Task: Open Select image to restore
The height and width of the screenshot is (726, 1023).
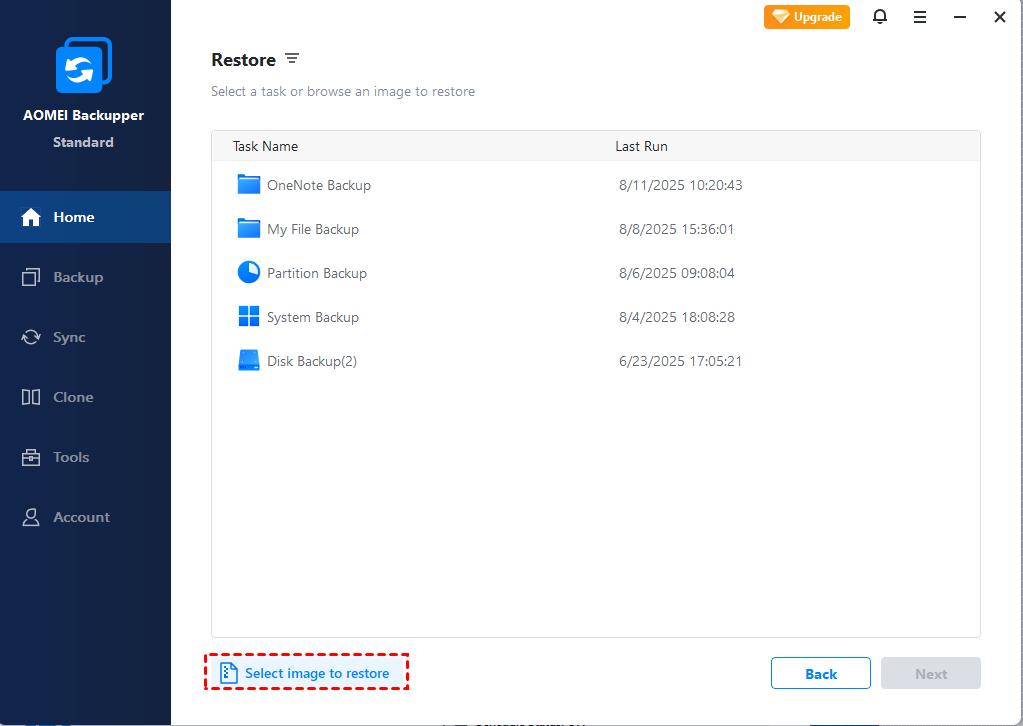Action: tap(306, 672)
